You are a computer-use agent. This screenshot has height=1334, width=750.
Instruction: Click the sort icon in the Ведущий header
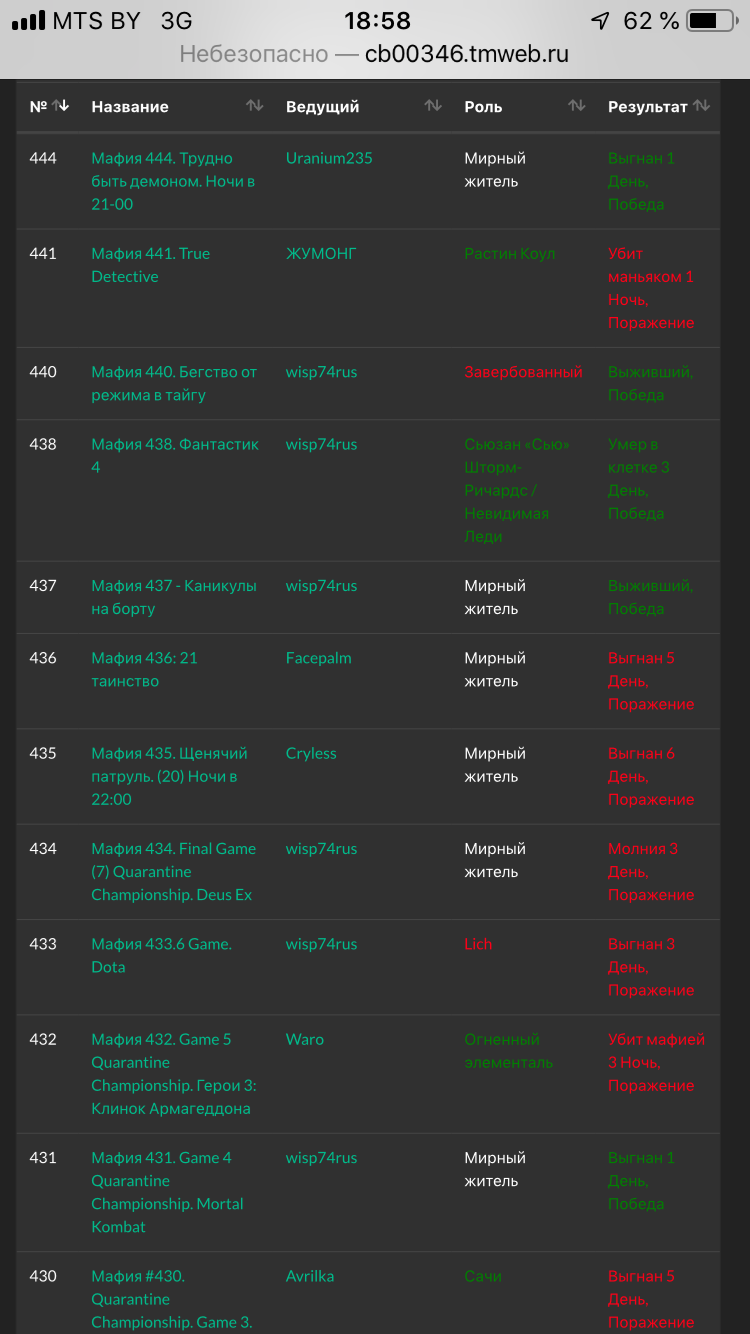[x=431, y=106]
